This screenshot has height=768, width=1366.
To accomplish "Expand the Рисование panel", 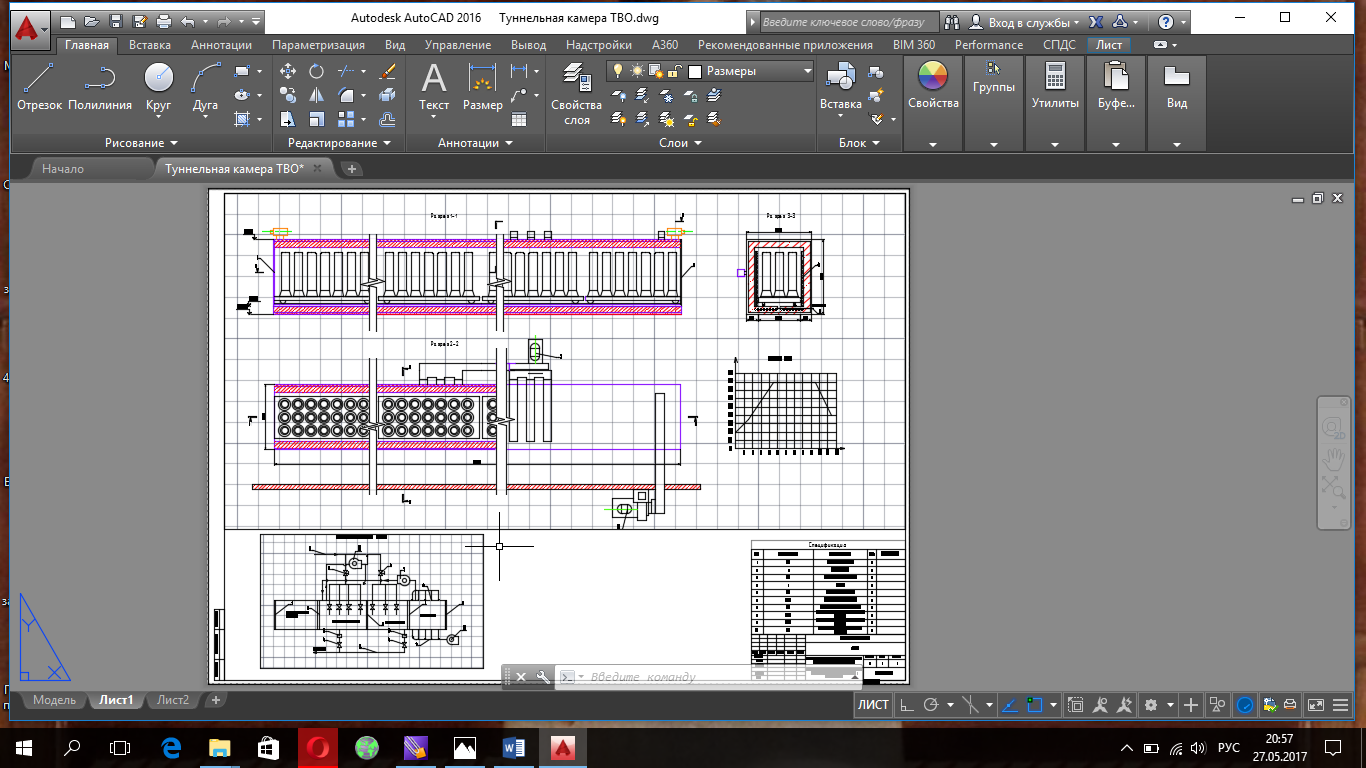I will [141, 143].
